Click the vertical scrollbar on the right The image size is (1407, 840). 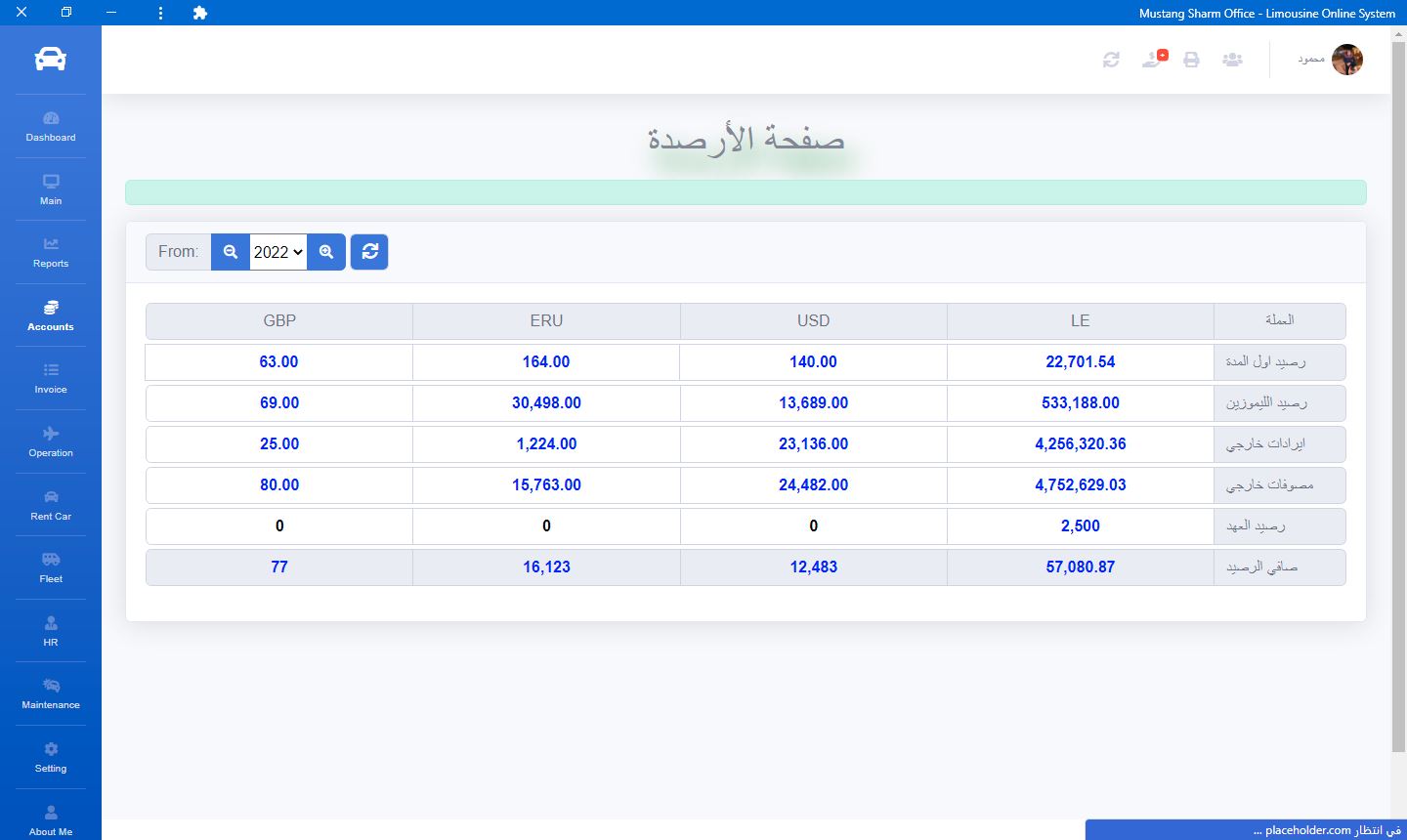[x=1398, y=391]
